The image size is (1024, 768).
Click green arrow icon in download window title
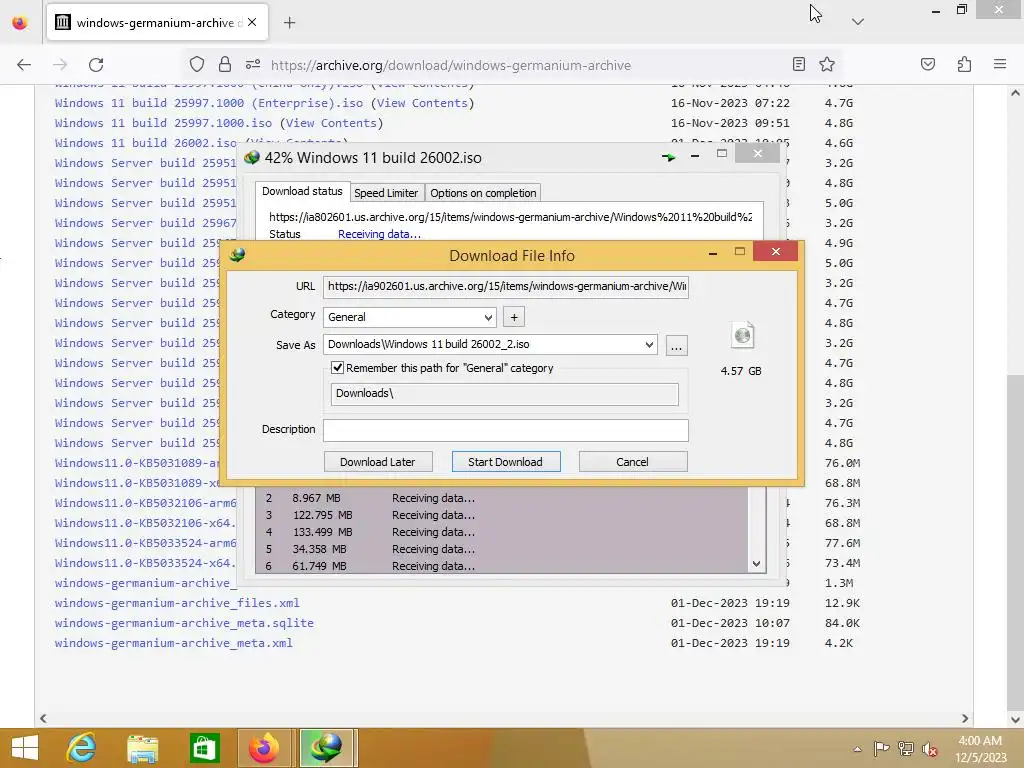[668, 157]
